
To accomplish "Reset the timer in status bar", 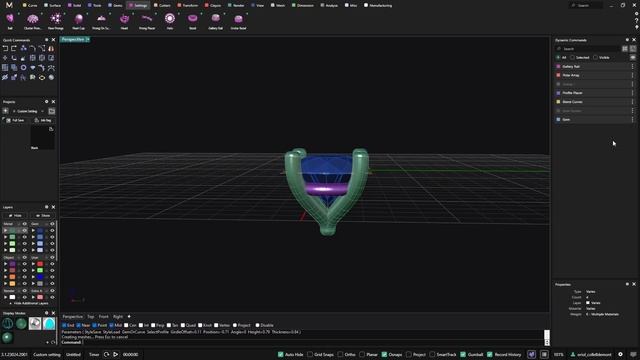I will click(x=107, y=354).
